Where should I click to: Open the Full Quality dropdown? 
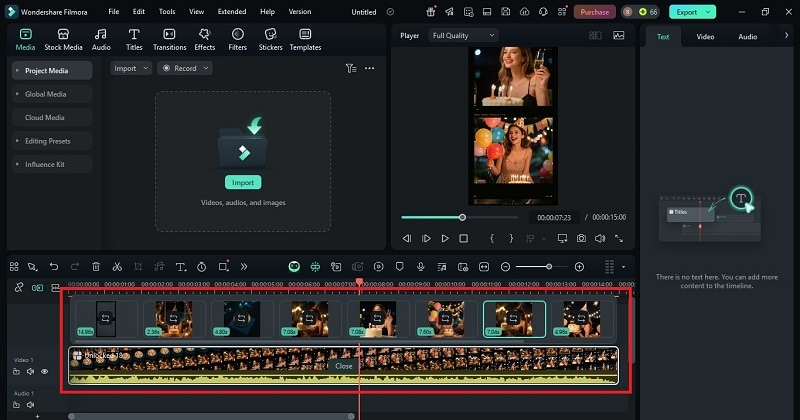(463, 35)
